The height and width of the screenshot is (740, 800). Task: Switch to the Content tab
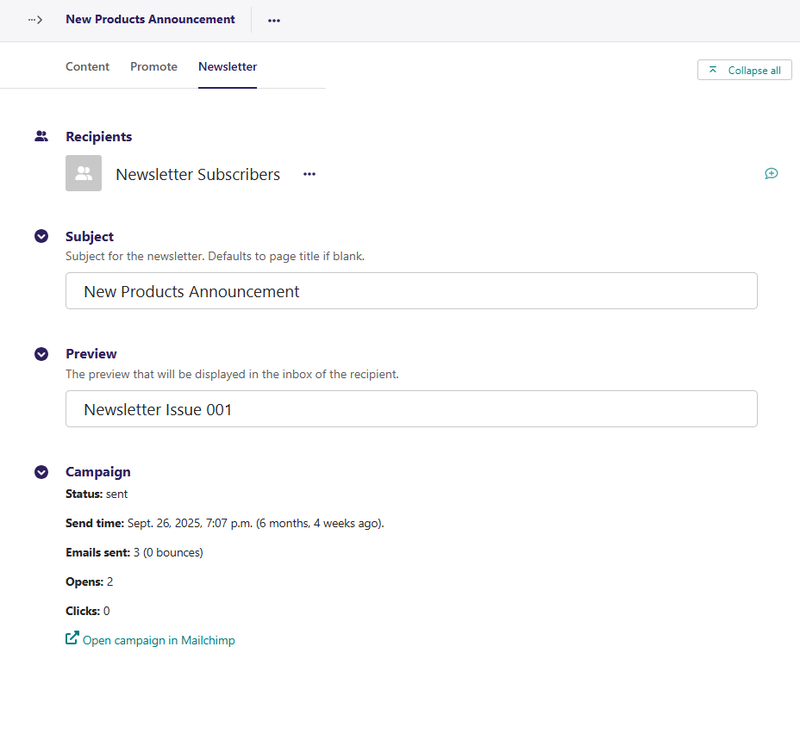[x=87, y=67]
